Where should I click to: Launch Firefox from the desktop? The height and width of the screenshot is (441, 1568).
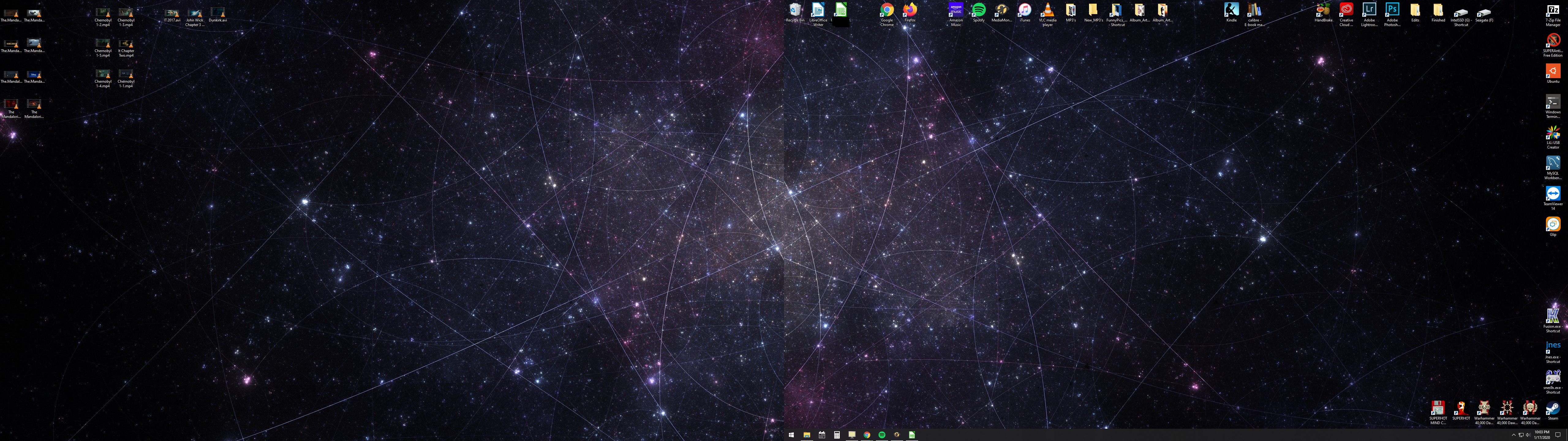tap(909, 13)
